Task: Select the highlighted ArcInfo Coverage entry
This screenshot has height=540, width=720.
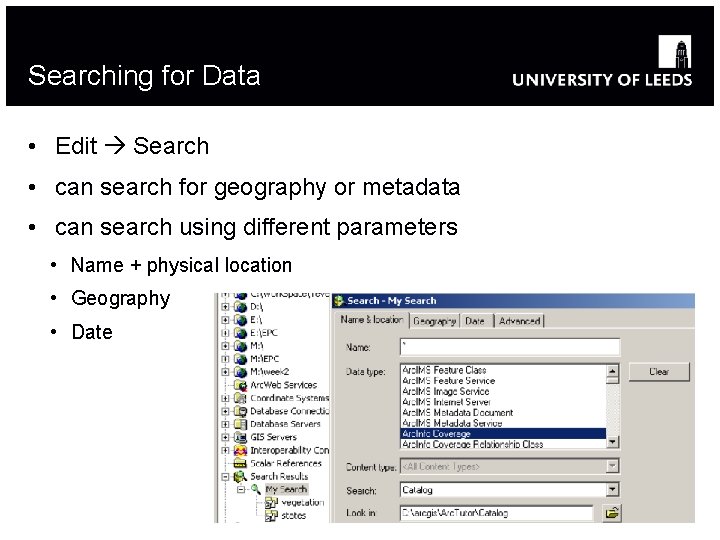Action: click(503, 433)
